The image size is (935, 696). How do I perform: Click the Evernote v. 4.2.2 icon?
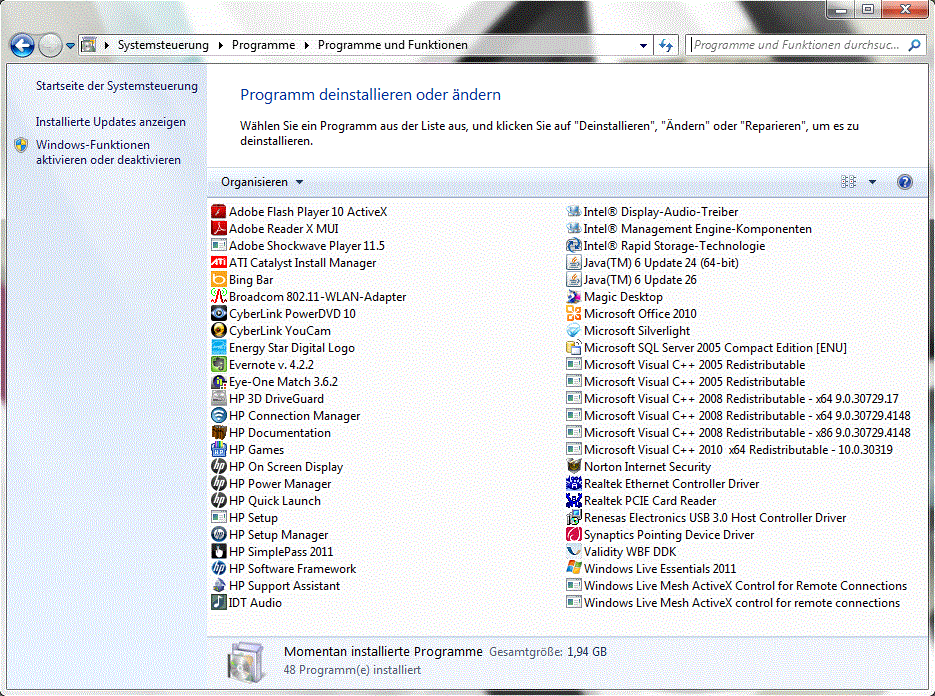tap(219, 364)
